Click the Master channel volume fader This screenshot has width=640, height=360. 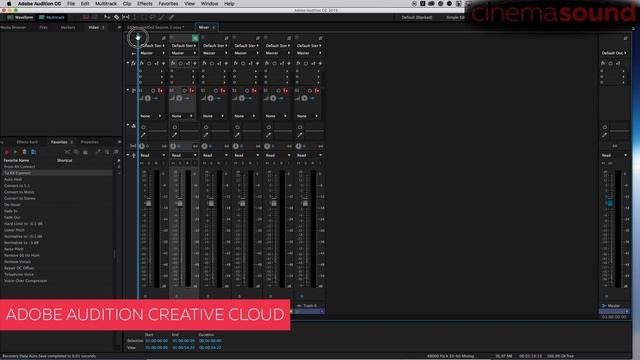610,203
